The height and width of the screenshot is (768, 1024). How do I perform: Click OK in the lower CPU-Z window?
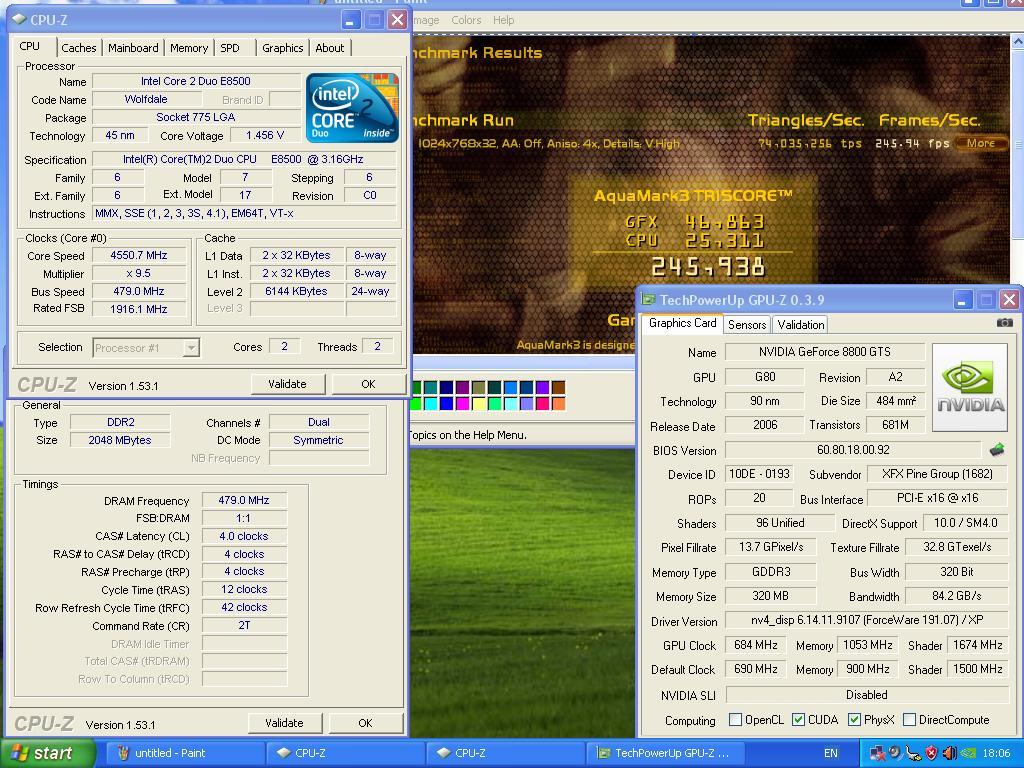(x=365, y=723)
